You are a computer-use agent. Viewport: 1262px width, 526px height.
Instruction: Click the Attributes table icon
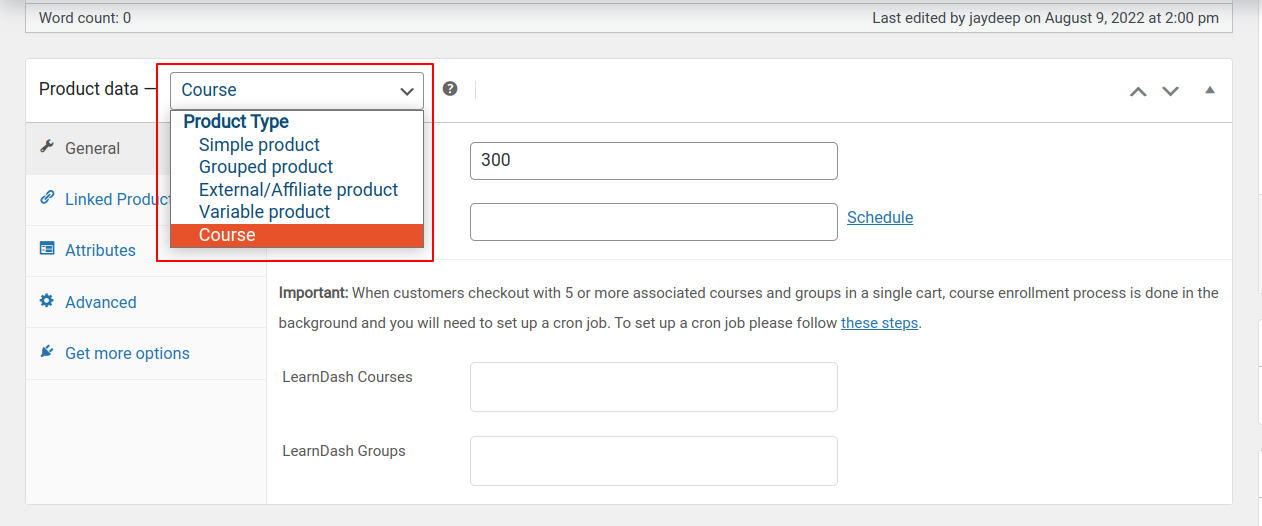(46, 249)
